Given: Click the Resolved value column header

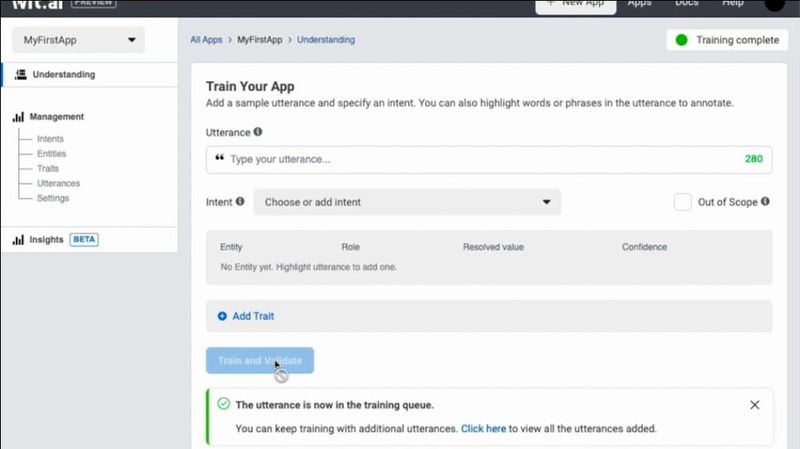Looking at the screenshot, I should 493,247.
